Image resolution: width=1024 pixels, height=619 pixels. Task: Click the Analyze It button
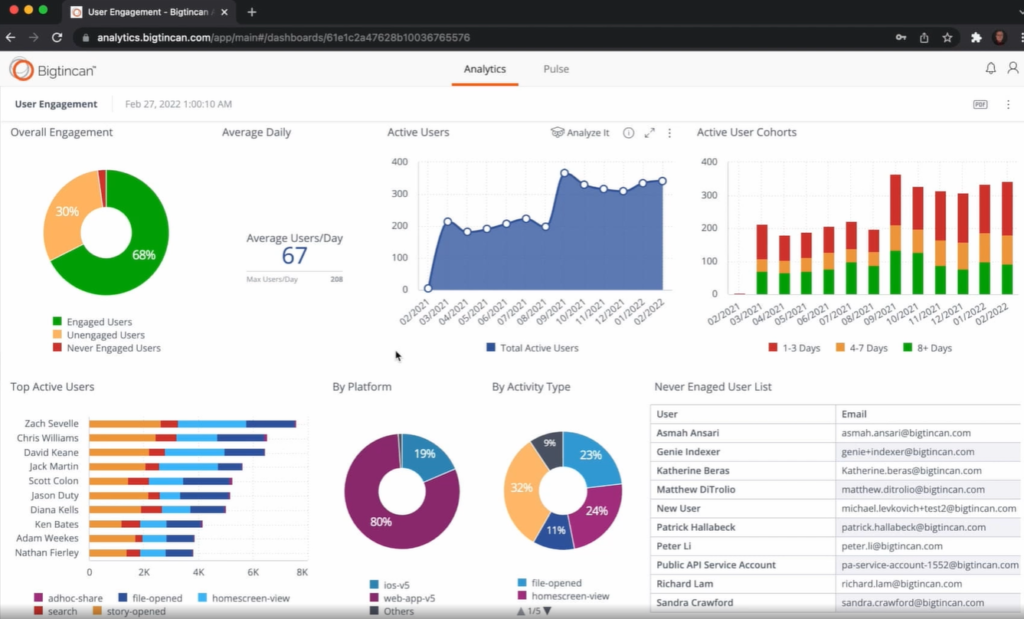579,132
